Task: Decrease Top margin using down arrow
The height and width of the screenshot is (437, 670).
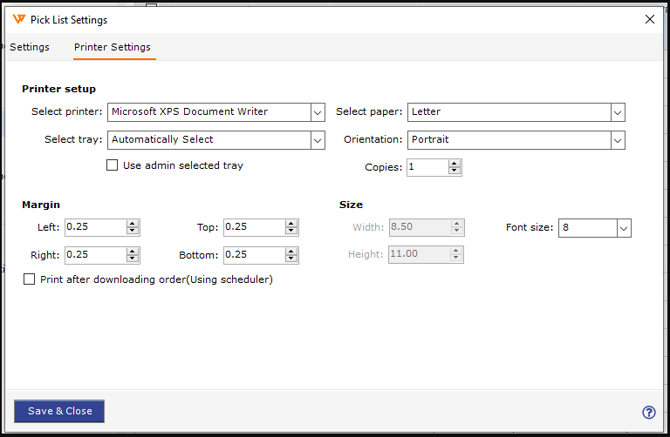Action: tap(292, 232)
